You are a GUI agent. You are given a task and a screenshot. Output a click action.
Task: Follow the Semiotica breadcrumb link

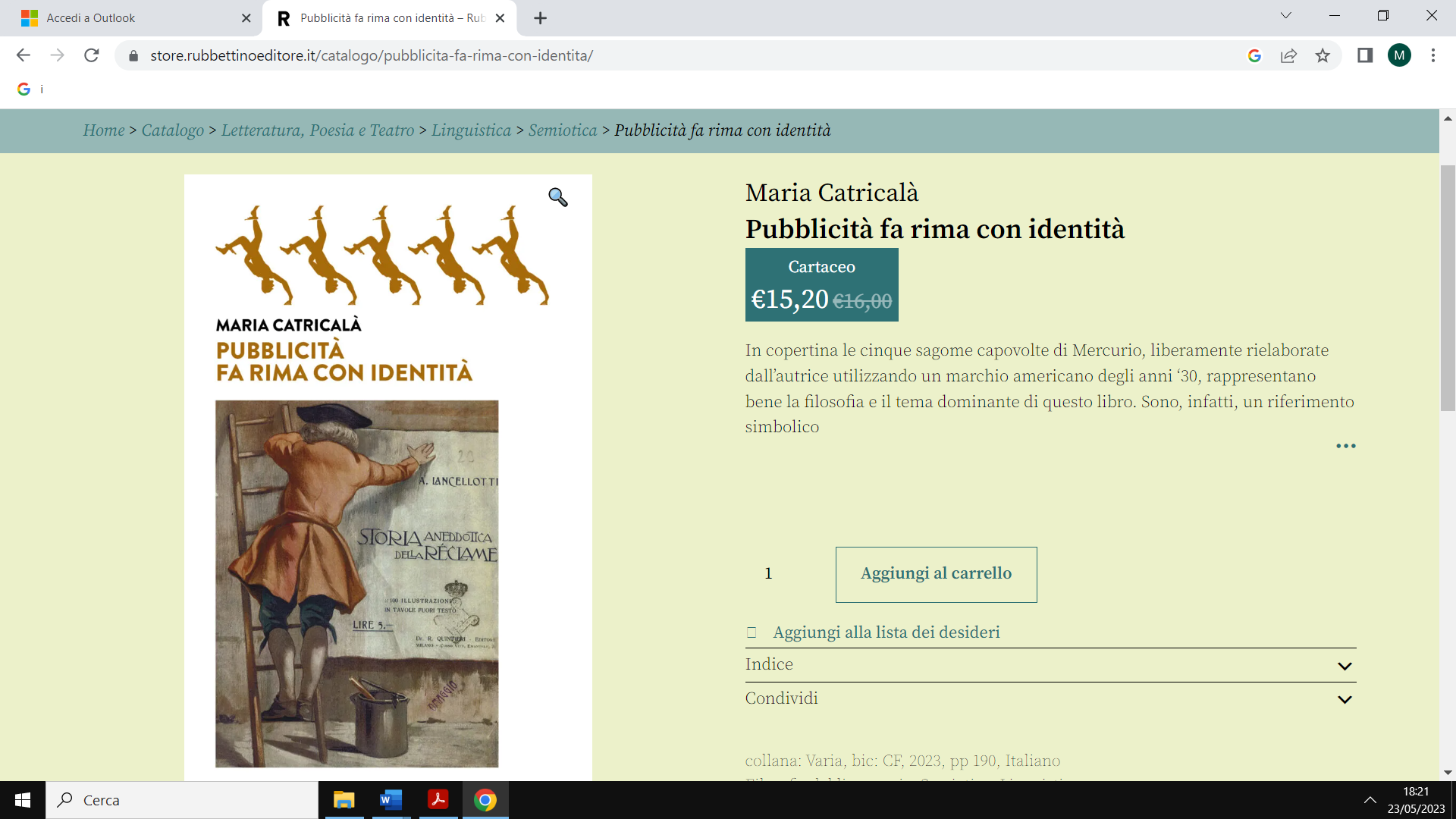563,130
